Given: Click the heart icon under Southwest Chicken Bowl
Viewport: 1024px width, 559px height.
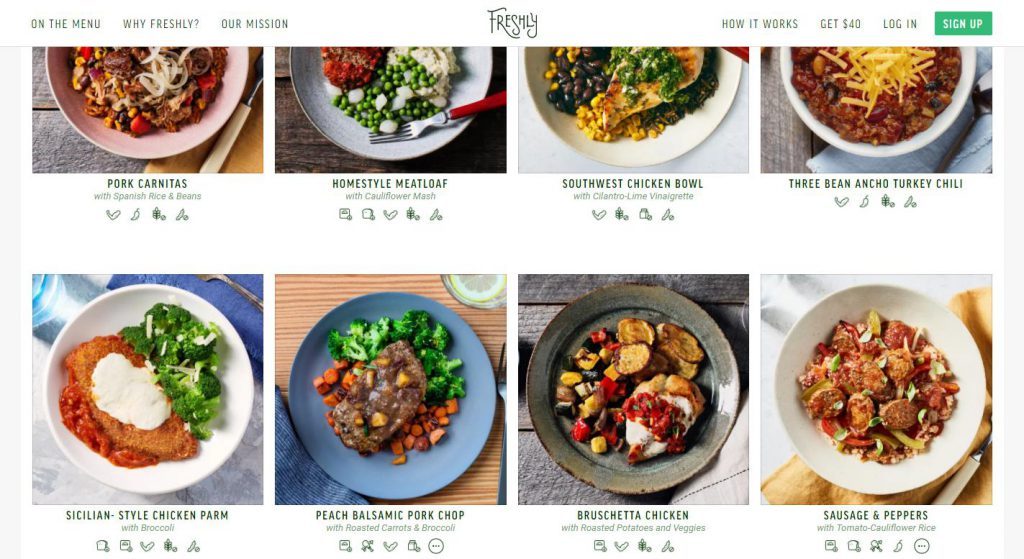Looking at the screenshot, I should tap(599, 214).
